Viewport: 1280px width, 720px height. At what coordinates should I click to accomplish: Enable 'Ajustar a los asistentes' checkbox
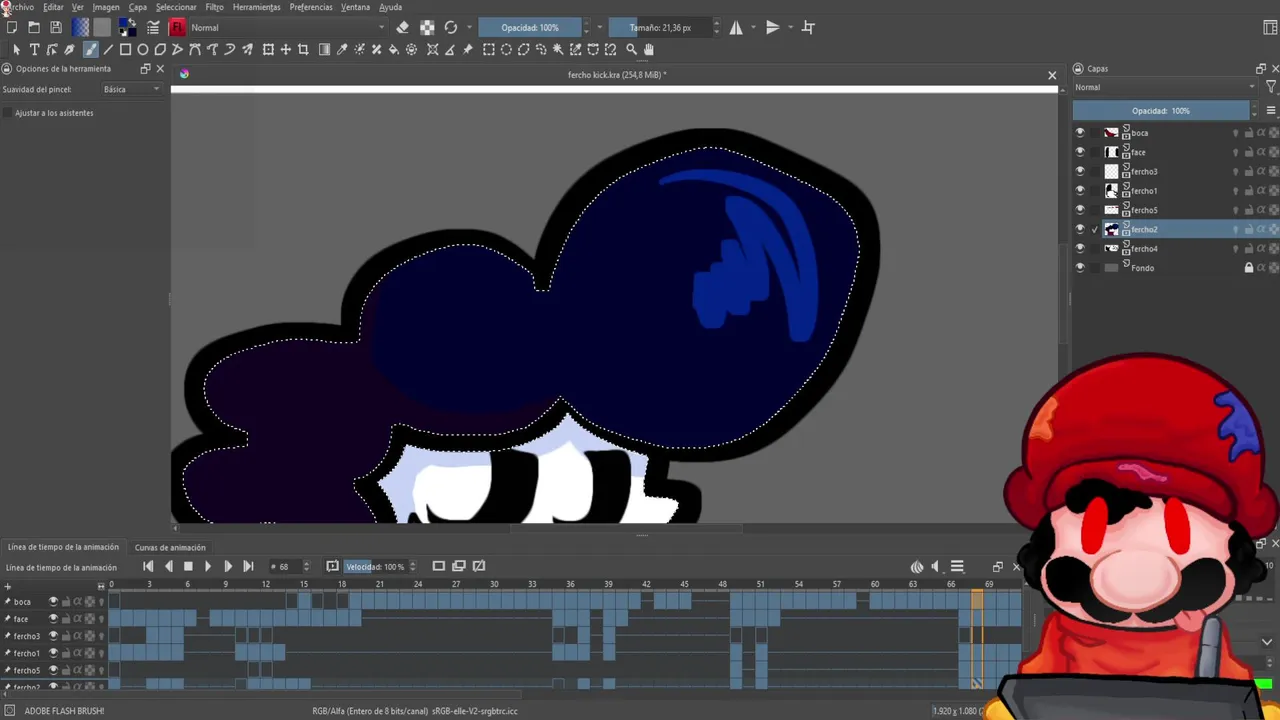(8, 113)
